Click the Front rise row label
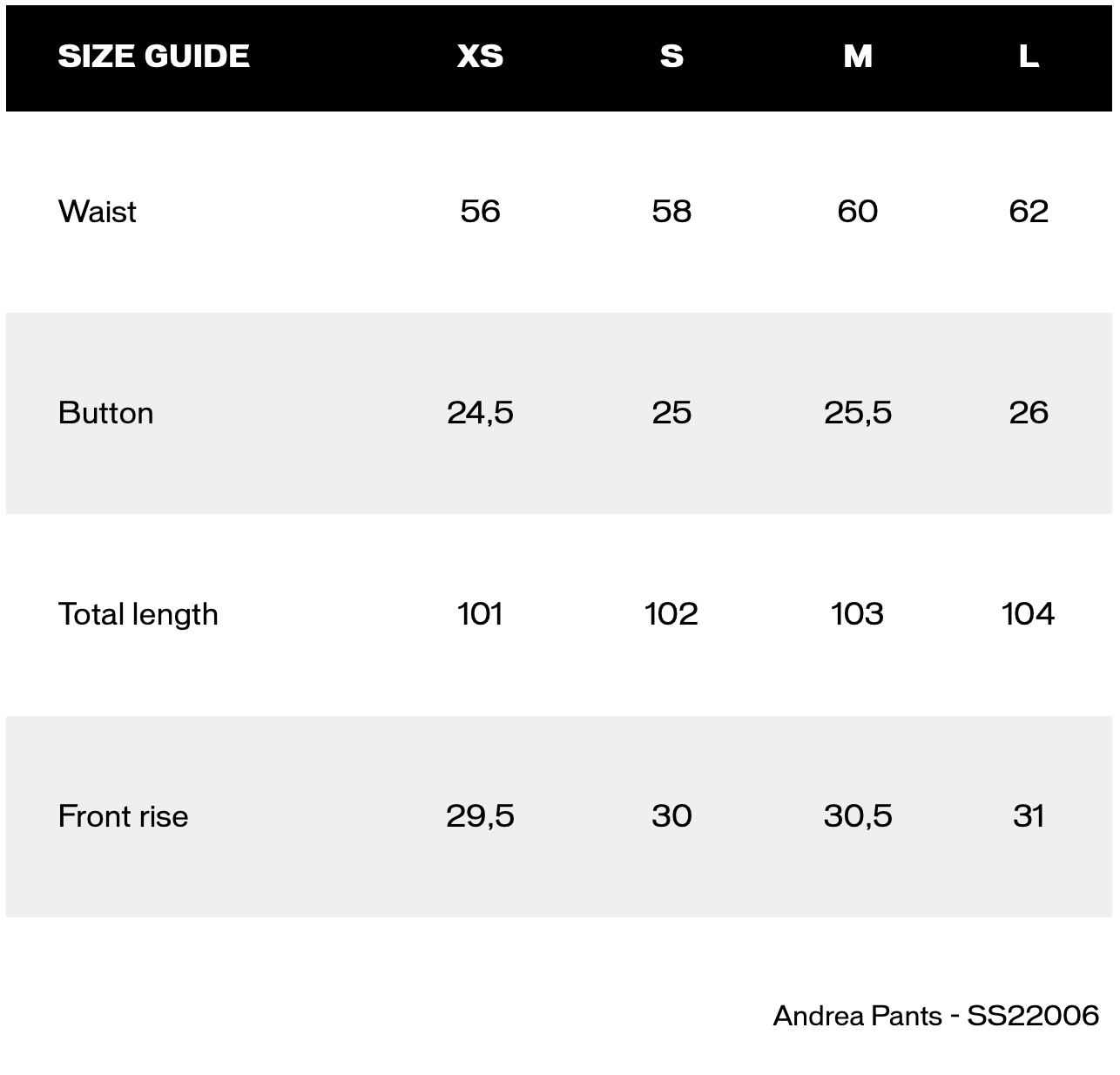This screenshot has width=1120, height=1075. (x=123, y=816)
